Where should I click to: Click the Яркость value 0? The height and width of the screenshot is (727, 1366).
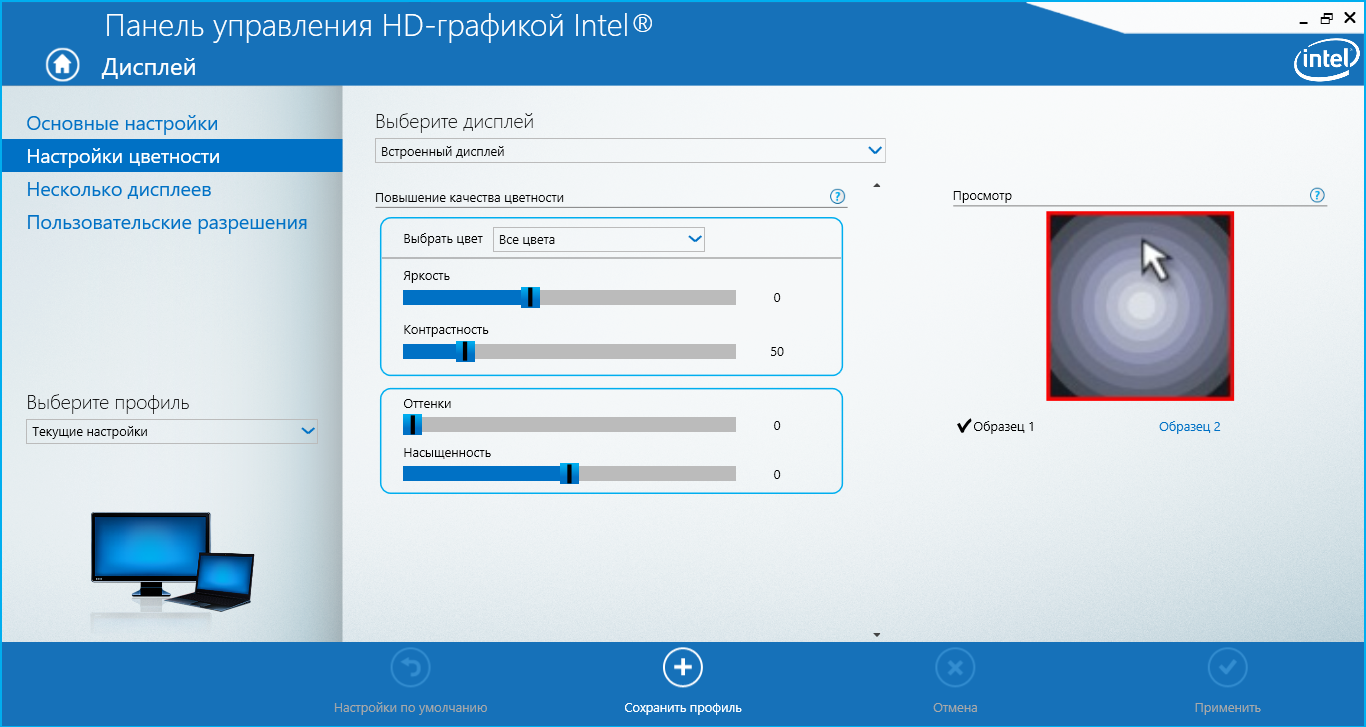pos(777,298)
